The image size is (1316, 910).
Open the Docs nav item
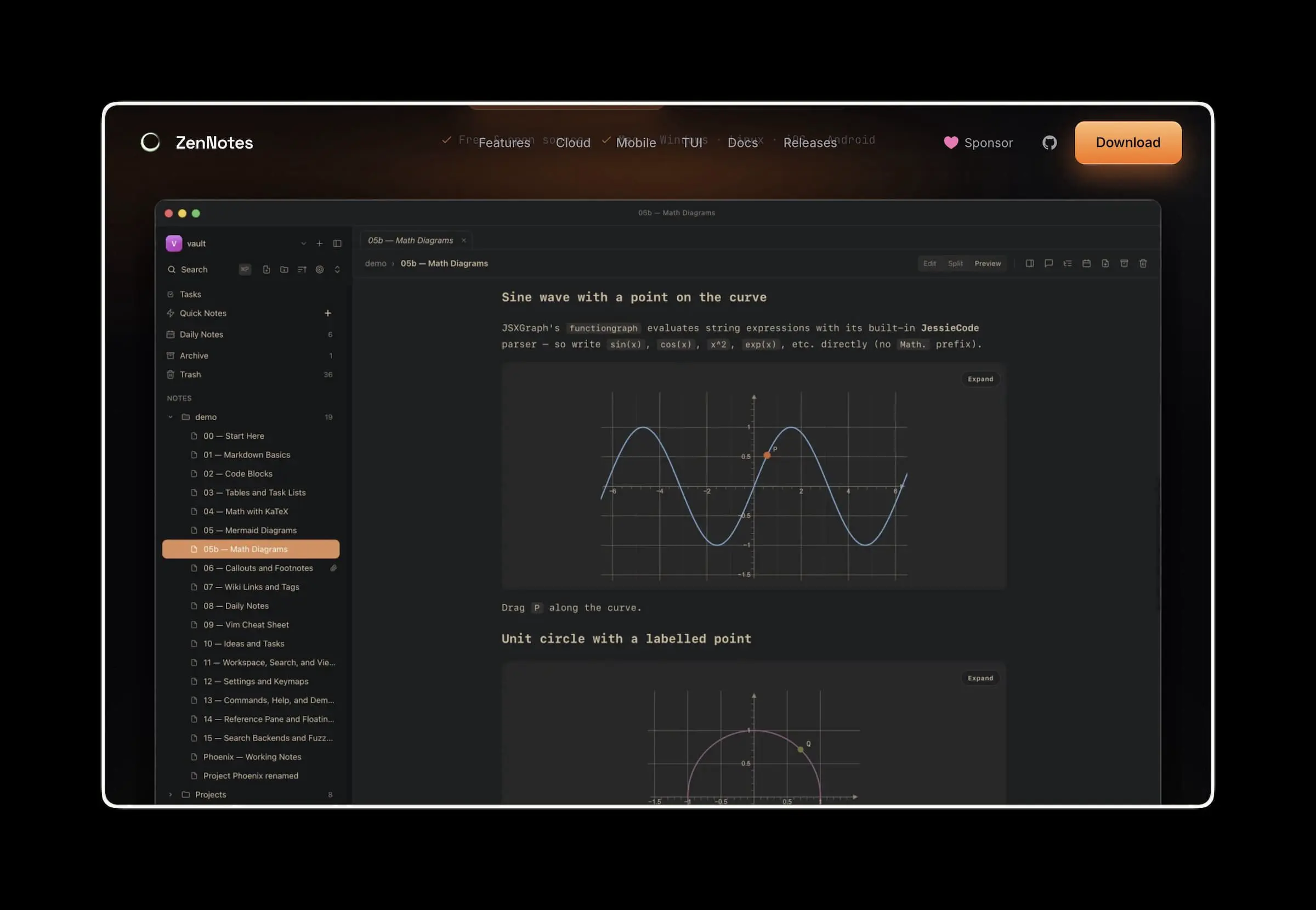[x=742, y=143]
